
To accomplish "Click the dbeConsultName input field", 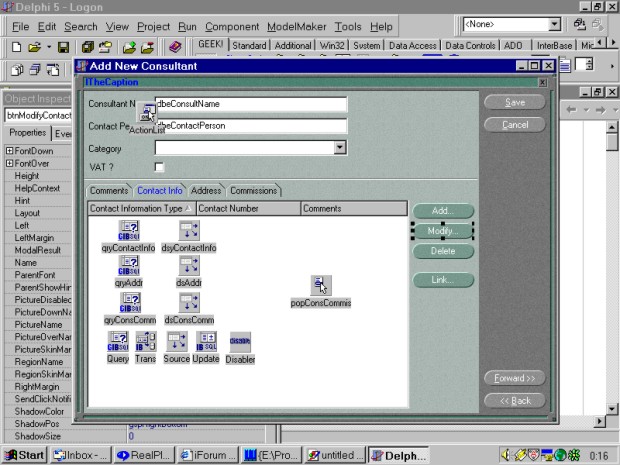I will coord(251,104).
